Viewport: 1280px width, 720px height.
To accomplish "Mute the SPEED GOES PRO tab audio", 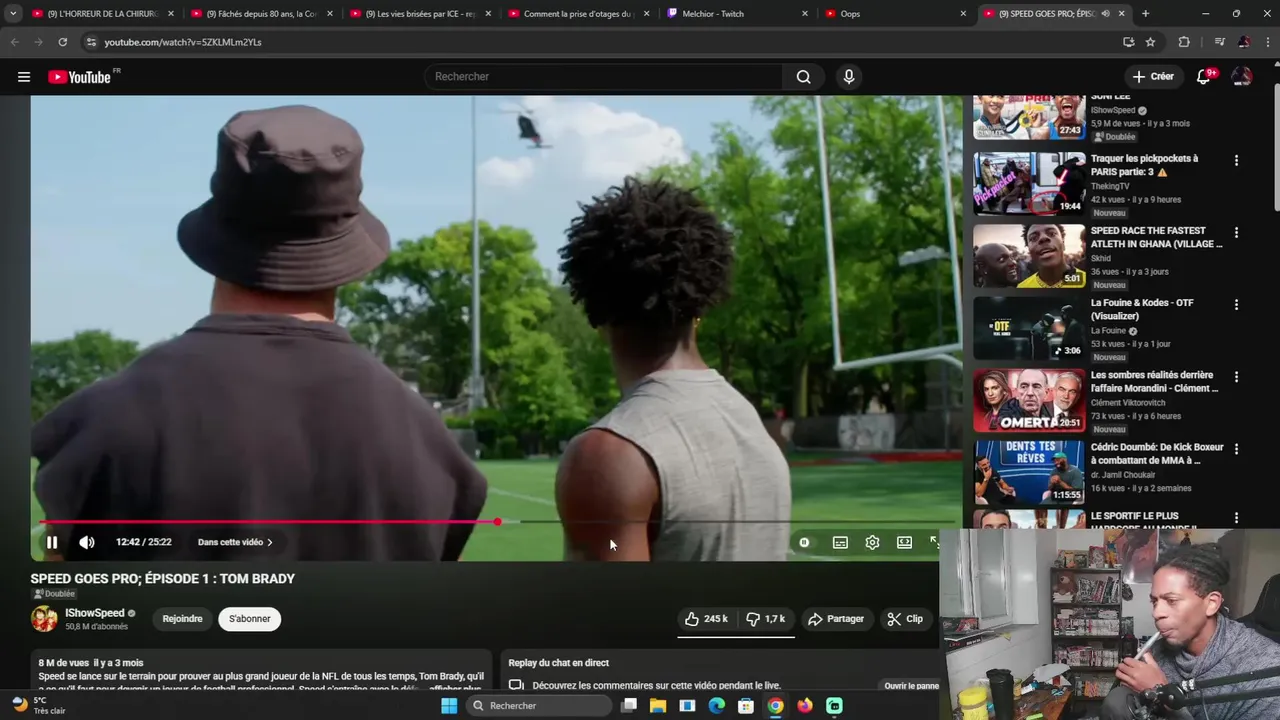I will tap(1105, 14).
